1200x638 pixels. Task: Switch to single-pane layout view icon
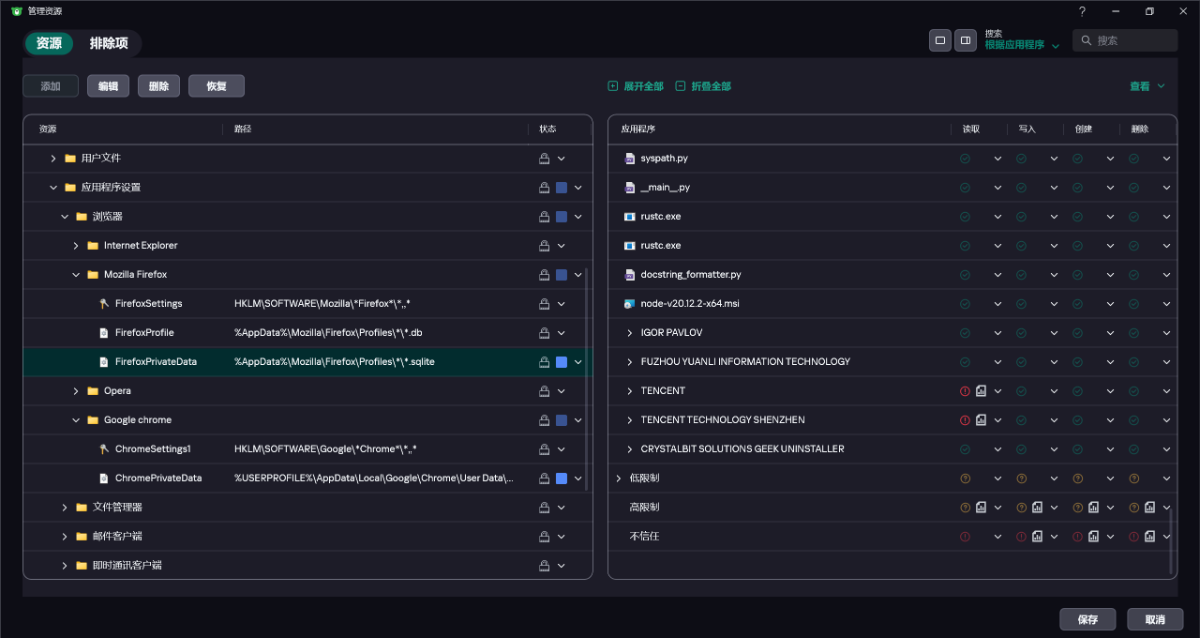pos(940,40)
